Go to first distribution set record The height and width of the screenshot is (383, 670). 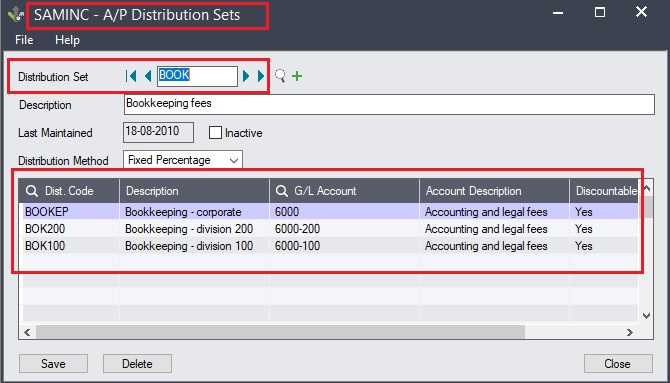pyautogui.click(x=131, y=76)
